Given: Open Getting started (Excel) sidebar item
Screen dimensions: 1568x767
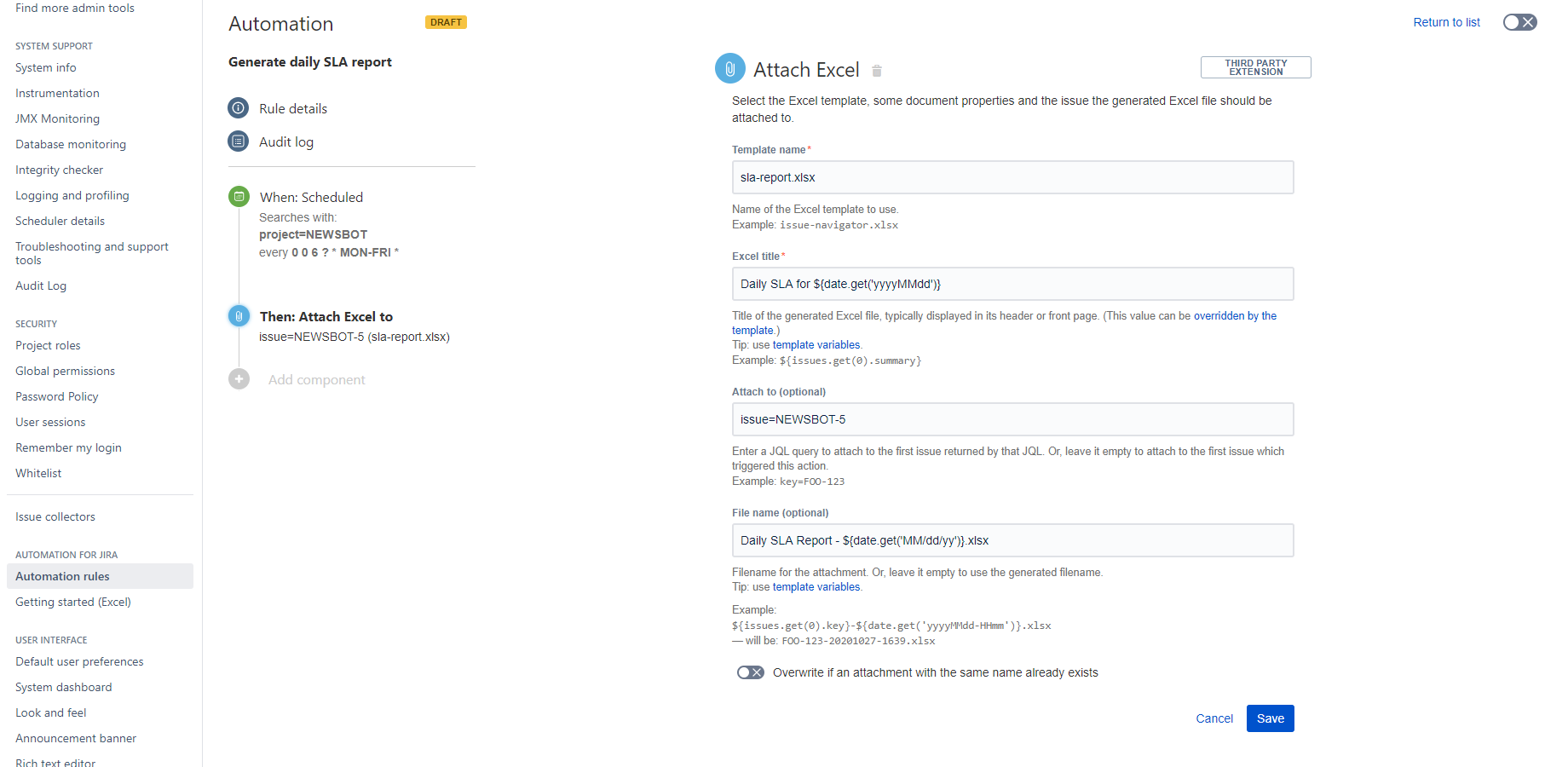Looking at the screenshot, I should point(73,602).
